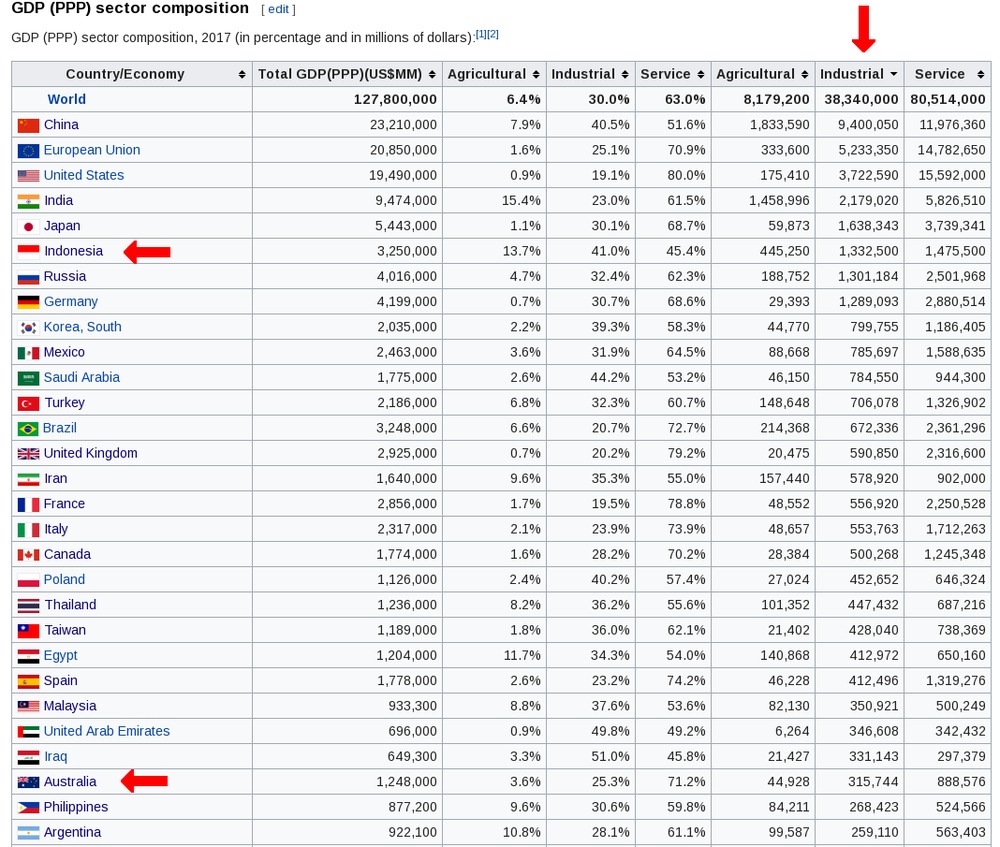Click the Brazil flag icon
This screenshot has height=847, width=1000.
pos(28,428)
